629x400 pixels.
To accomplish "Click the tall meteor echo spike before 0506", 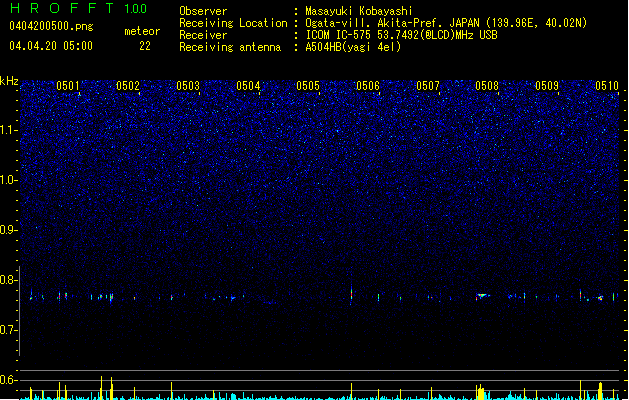I will 351,294.
